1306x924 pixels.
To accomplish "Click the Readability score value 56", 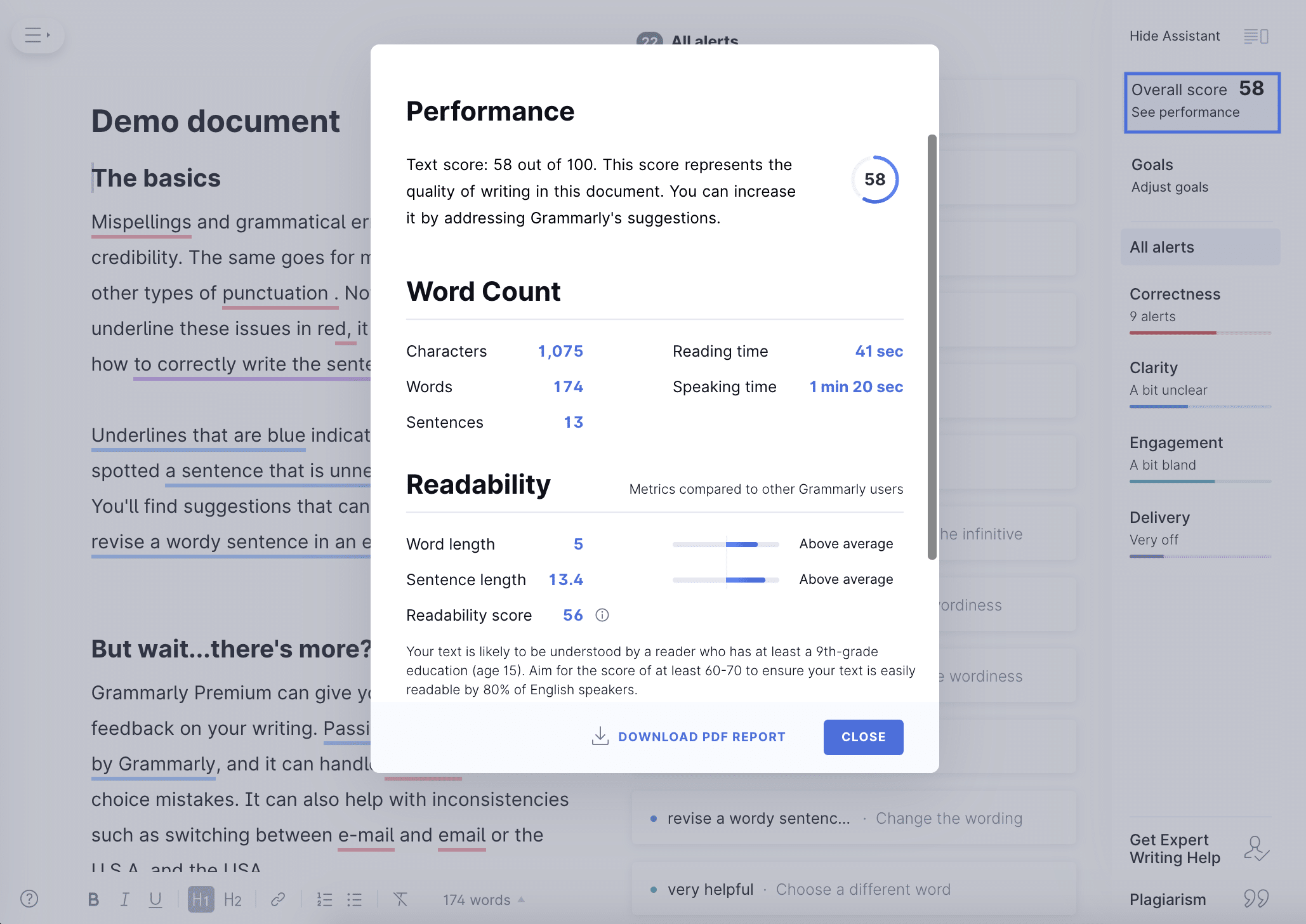I will pos(573,615).
